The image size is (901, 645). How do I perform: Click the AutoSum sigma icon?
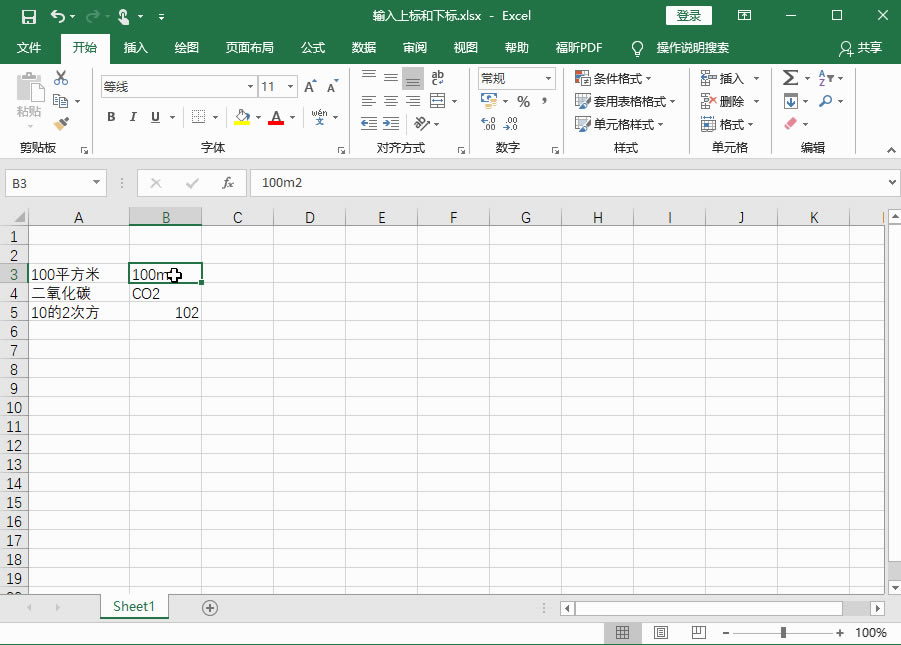click(791, 78)
